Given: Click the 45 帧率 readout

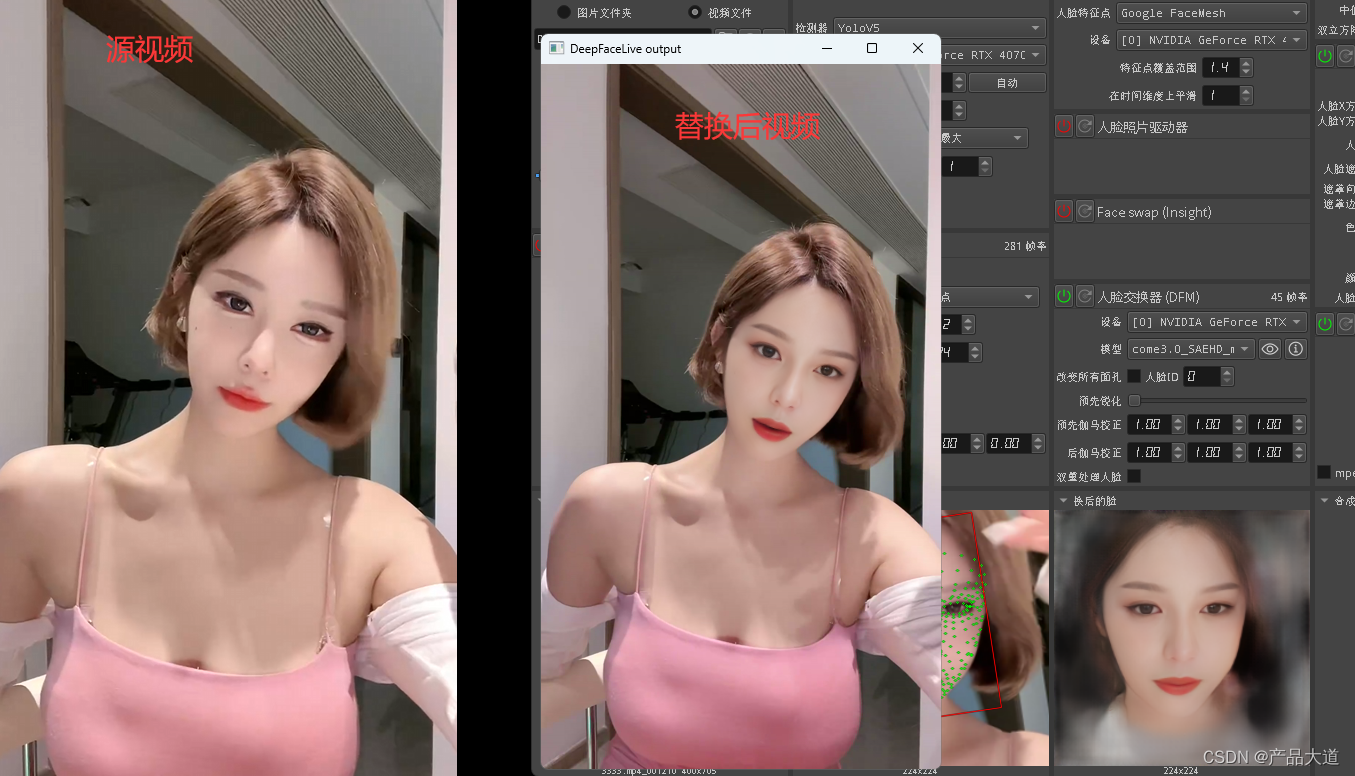Looking at the screenshot, I should click(1290, 297).
